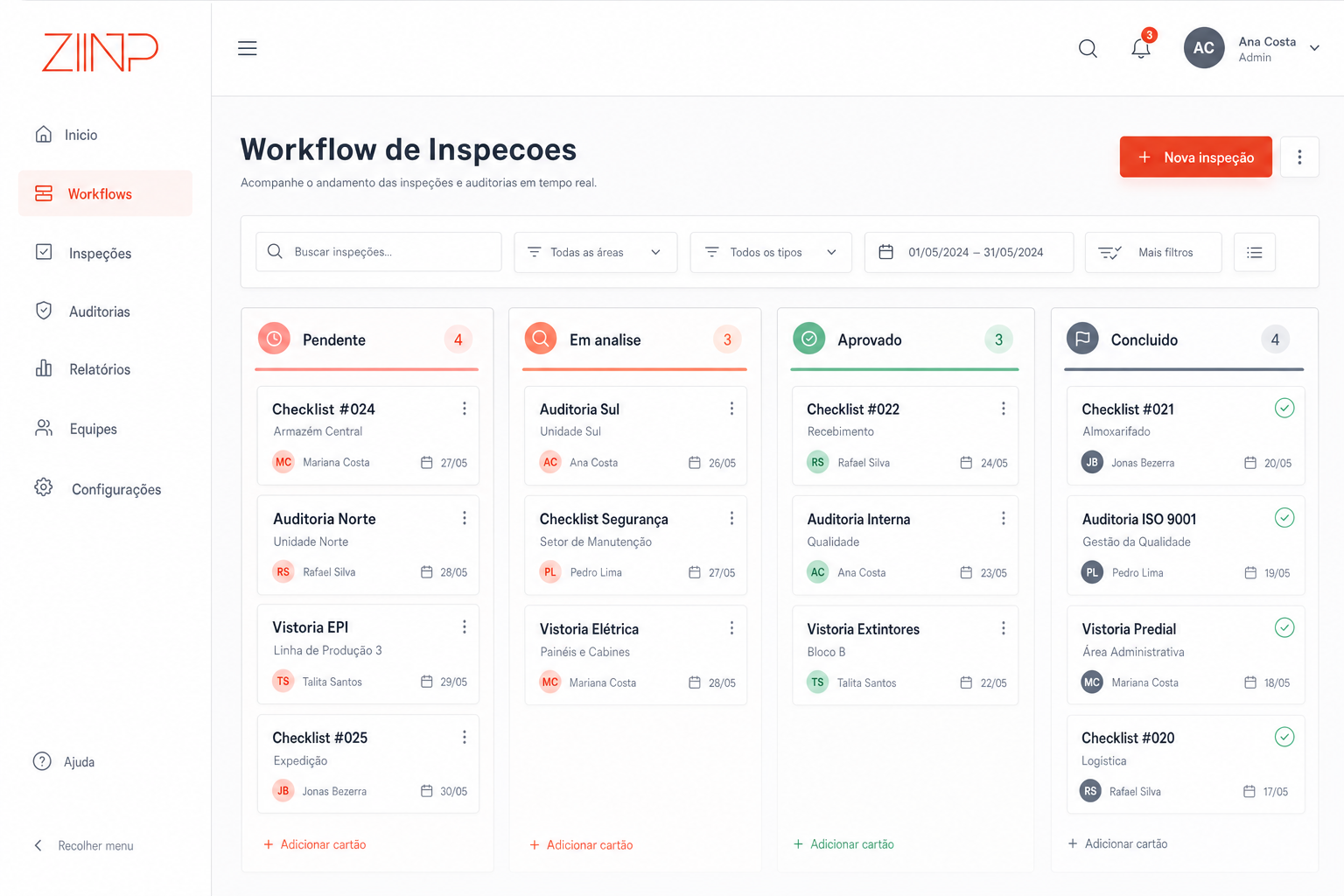The image size is (1344, 896).
Task: Open the three-dot menu on Checklist #025
Action: (465, 738)
